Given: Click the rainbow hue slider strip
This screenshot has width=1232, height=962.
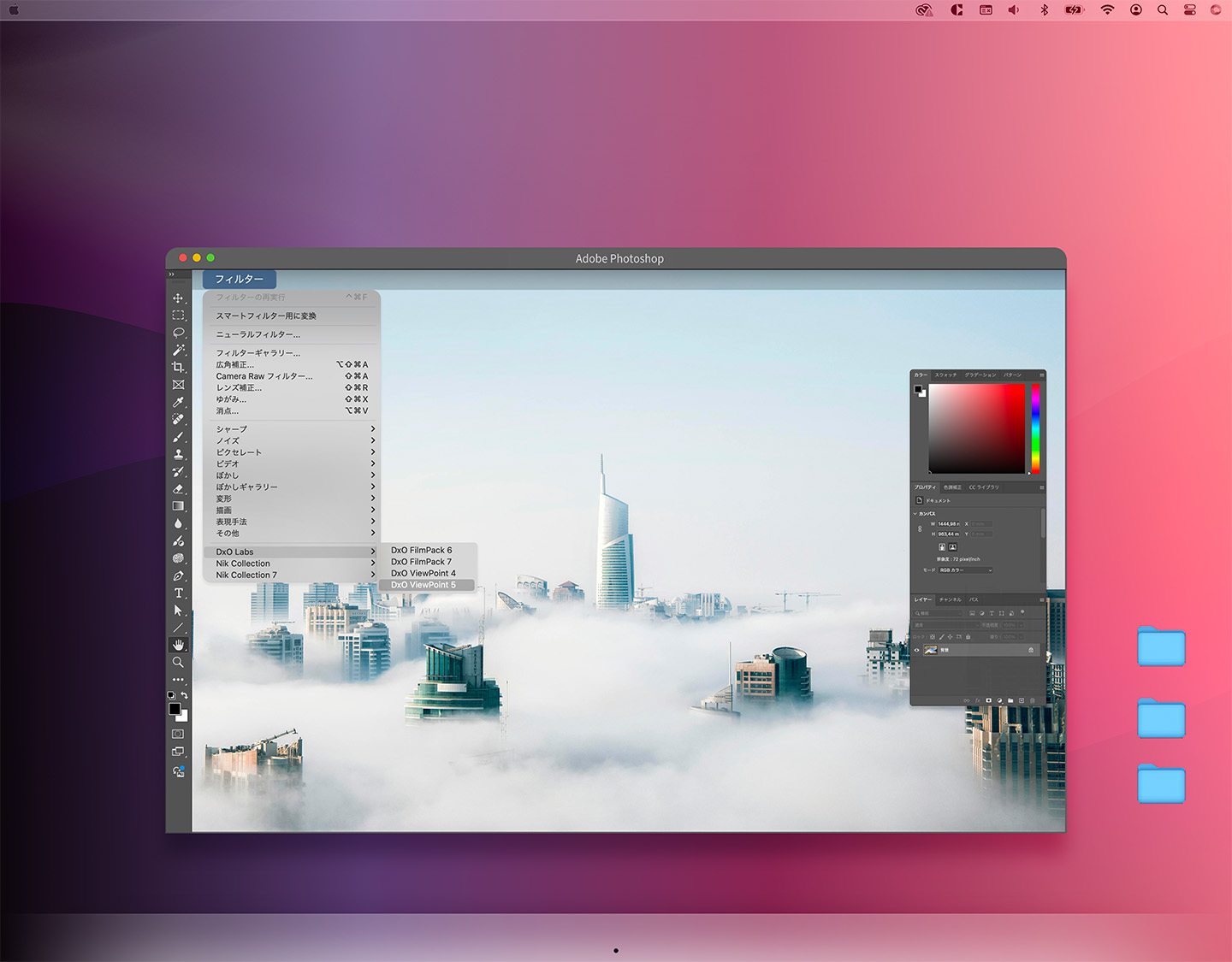Looking at the screenshot, I should click(1035, 428).
